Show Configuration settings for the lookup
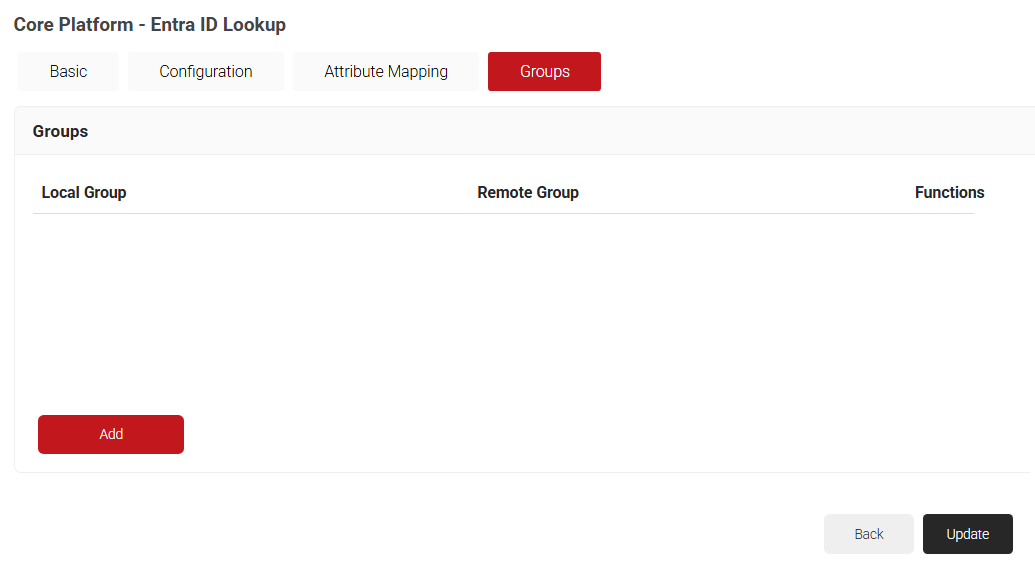This screenshot has height=567, width=1035. 205,72
